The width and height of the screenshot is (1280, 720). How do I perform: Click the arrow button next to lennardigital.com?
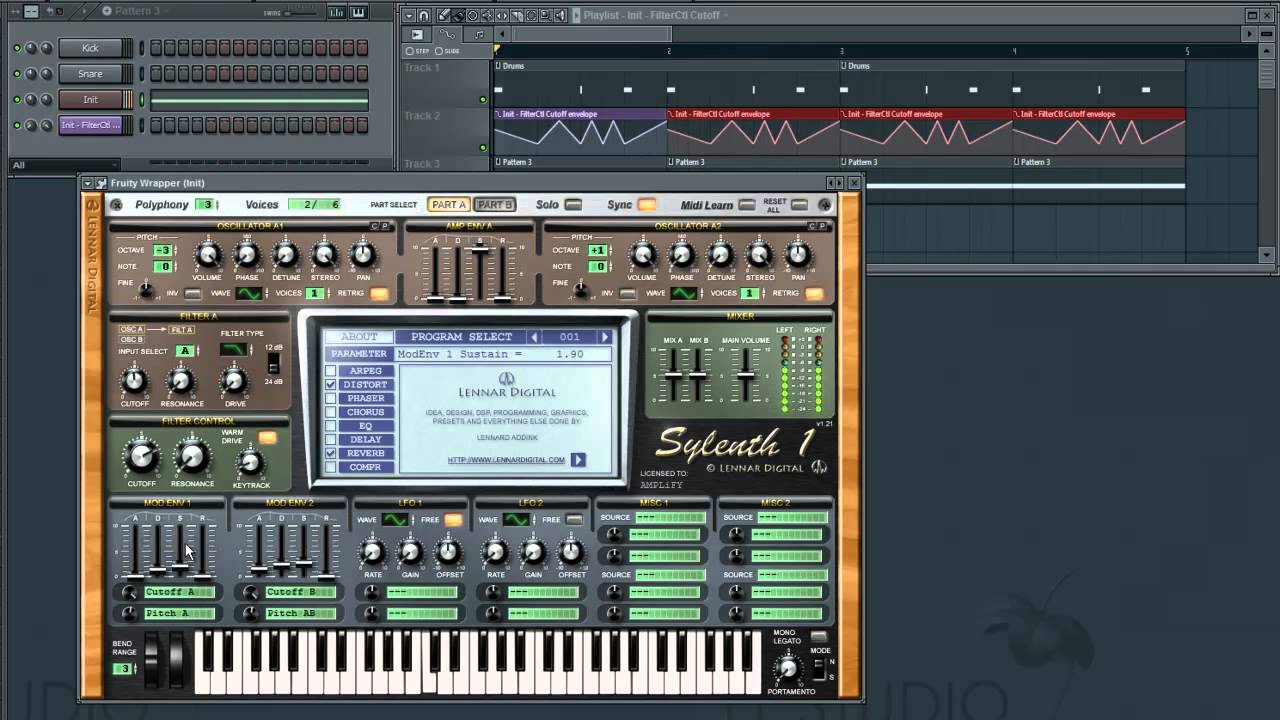coord(578,460)
